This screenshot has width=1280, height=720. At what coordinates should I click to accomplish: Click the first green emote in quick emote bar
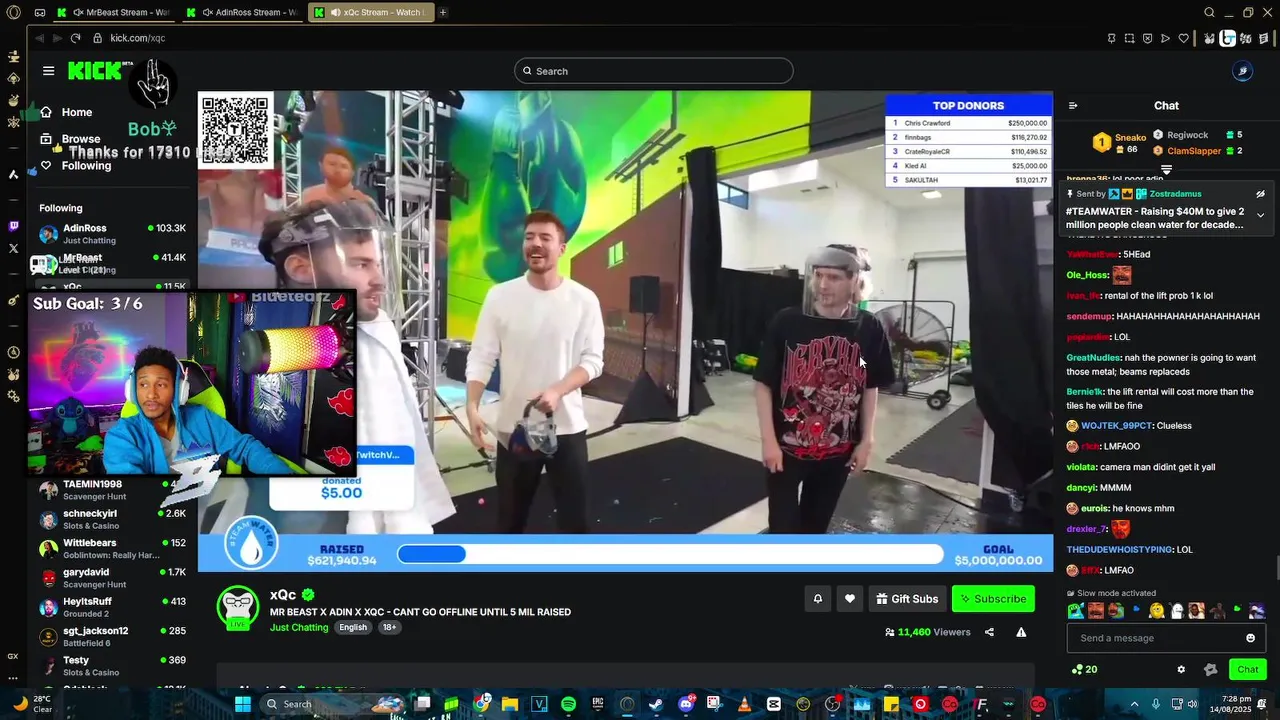pyautogui.click(x=1076, y=611)
